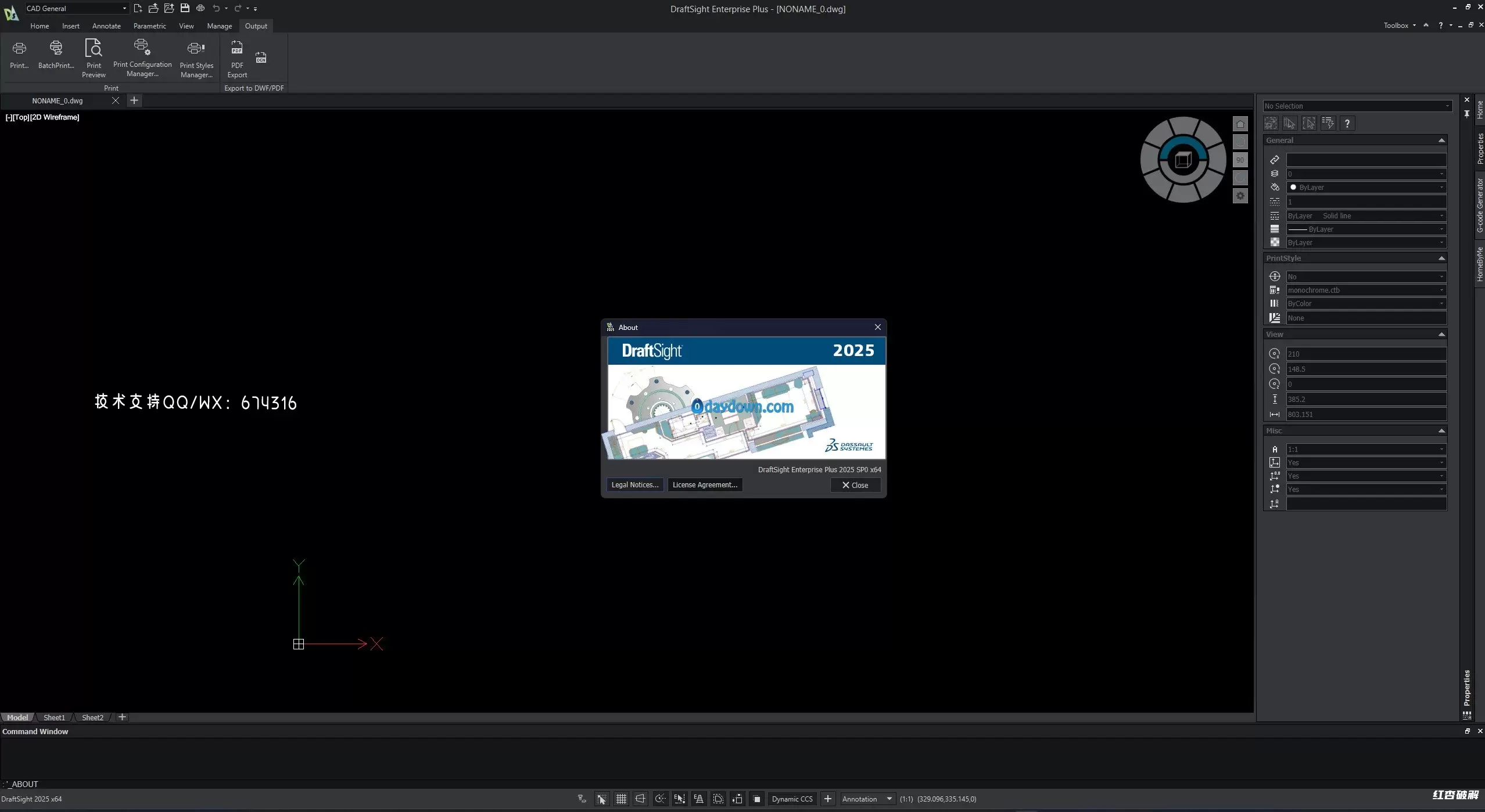Switch to the Manage ribbon tab
1485x812 pixels.
[219, 26]
